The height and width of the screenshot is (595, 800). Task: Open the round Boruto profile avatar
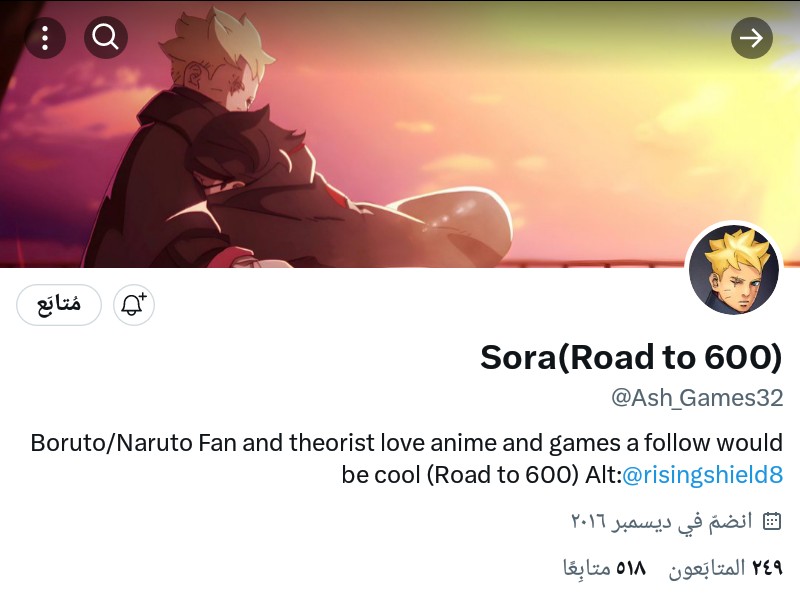pyautogui.click(x=734, y=269)
